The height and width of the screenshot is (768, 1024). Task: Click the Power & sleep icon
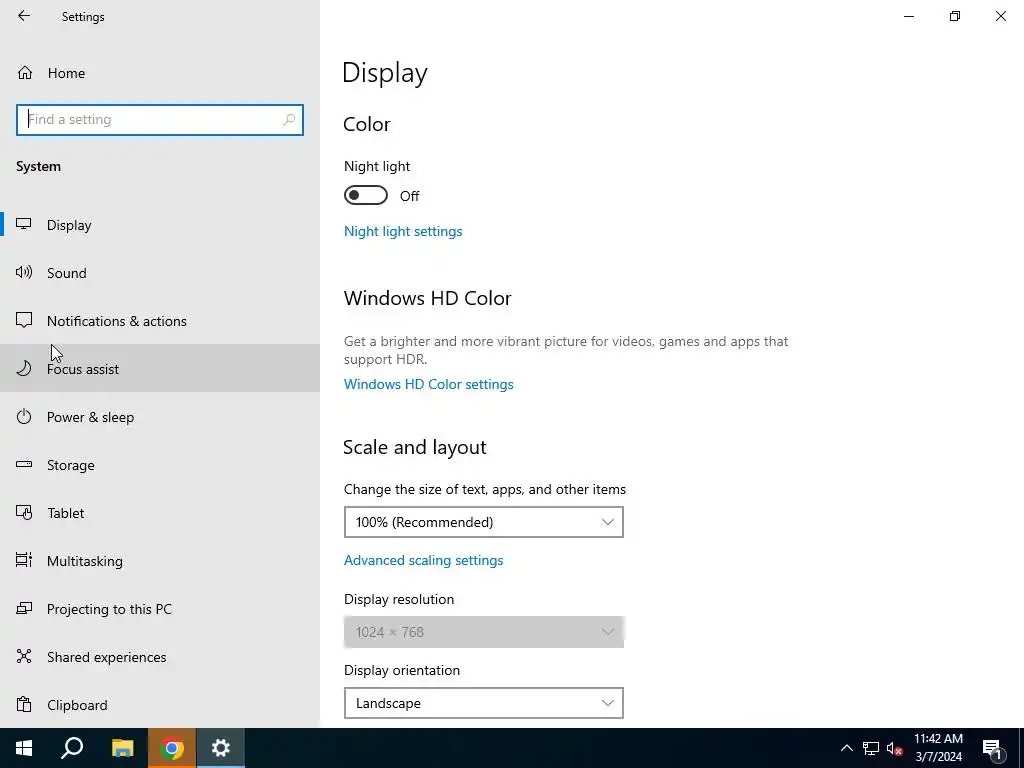click(x=24, y=417)
